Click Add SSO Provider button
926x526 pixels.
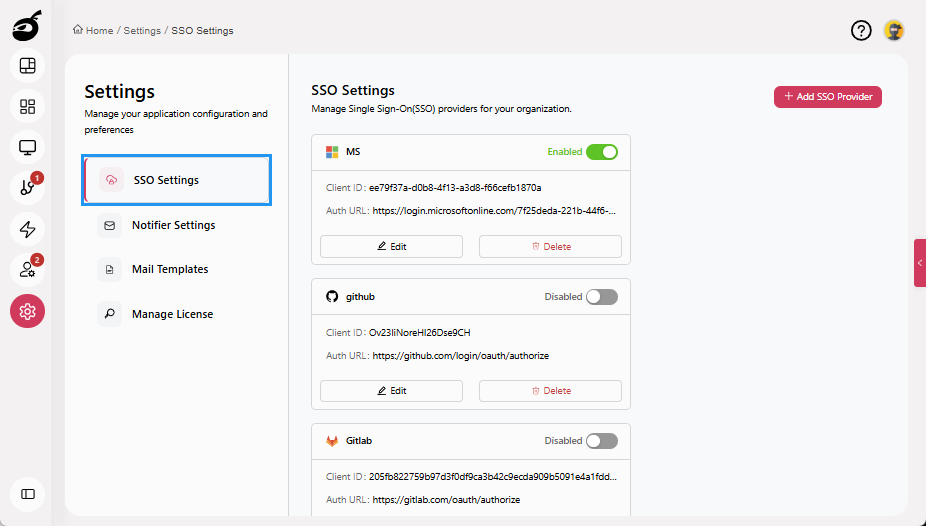(x=827, y=97)
